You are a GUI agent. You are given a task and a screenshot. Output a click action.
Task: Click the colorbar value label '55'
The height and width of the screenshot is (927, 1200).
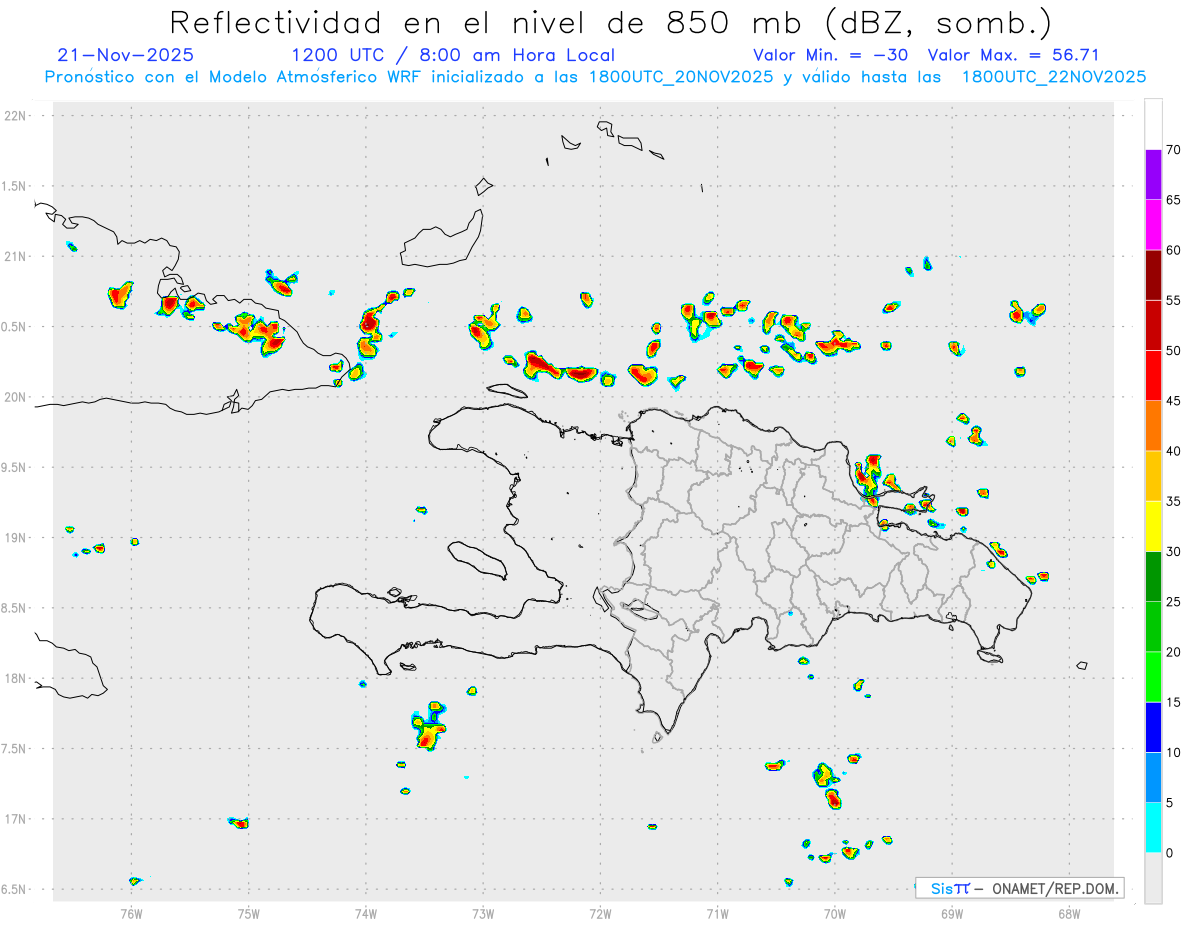click(x=1174, y=300)
